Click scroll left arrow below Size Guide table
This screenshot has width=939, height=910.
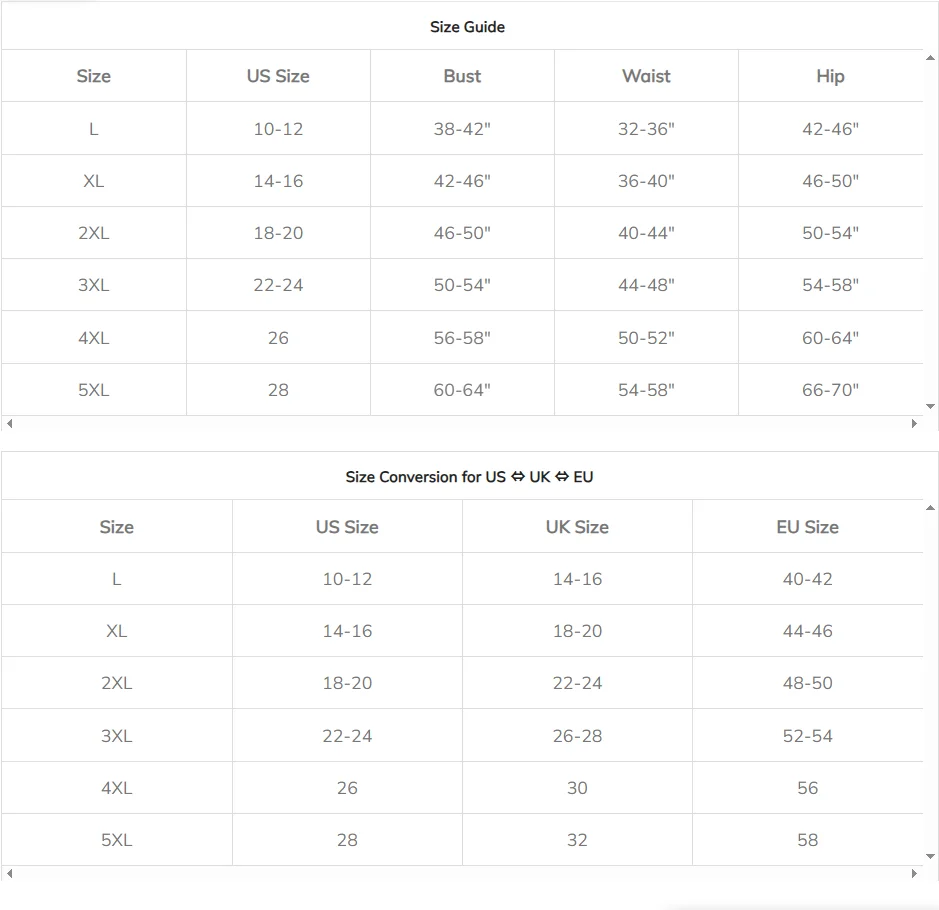coord(10,424)
